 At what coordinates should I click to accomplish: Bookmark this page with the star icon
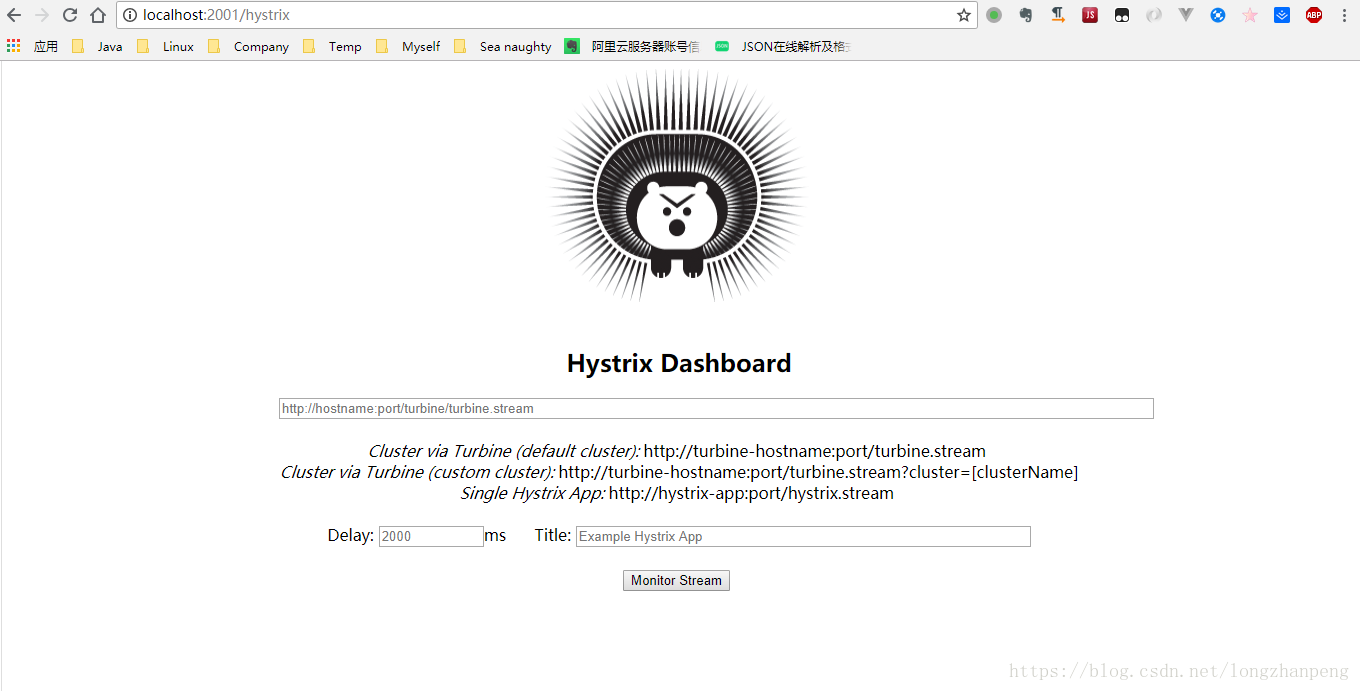pyautogui.click(x=964, y=15)
